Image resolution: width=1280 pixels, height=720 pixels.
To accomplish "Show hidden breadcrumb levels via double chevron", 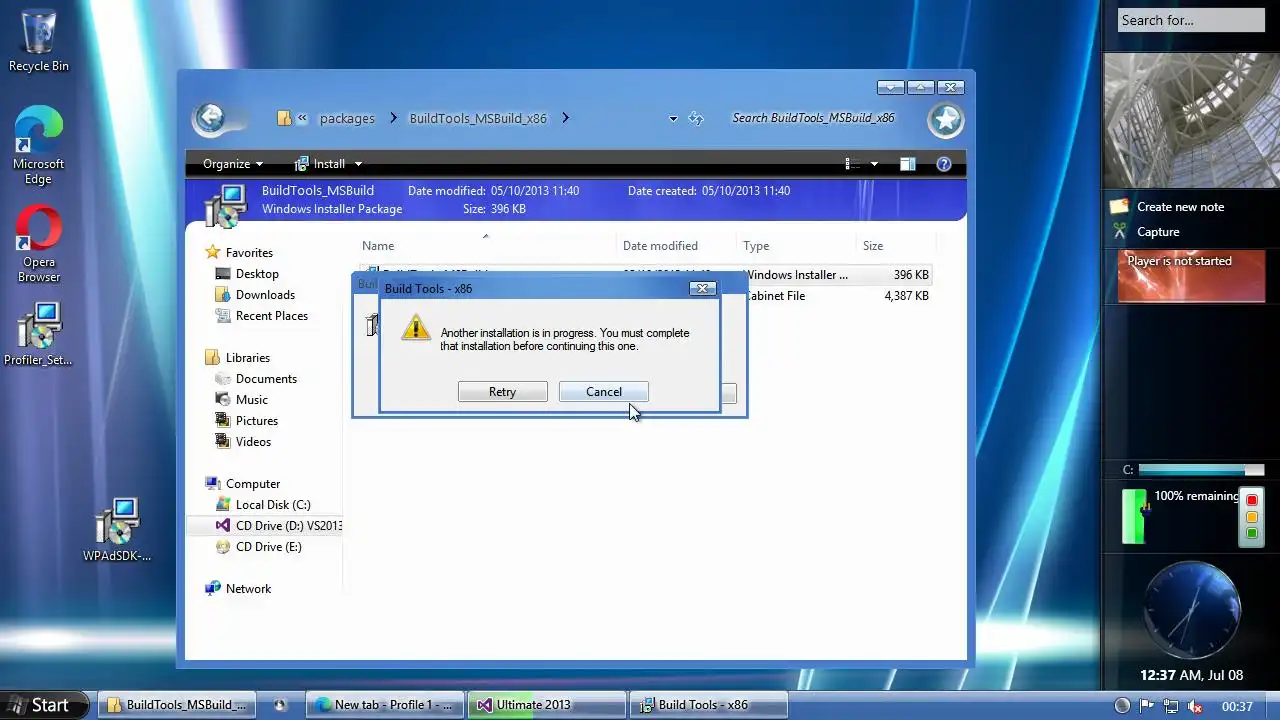I will tap(302, 118).
